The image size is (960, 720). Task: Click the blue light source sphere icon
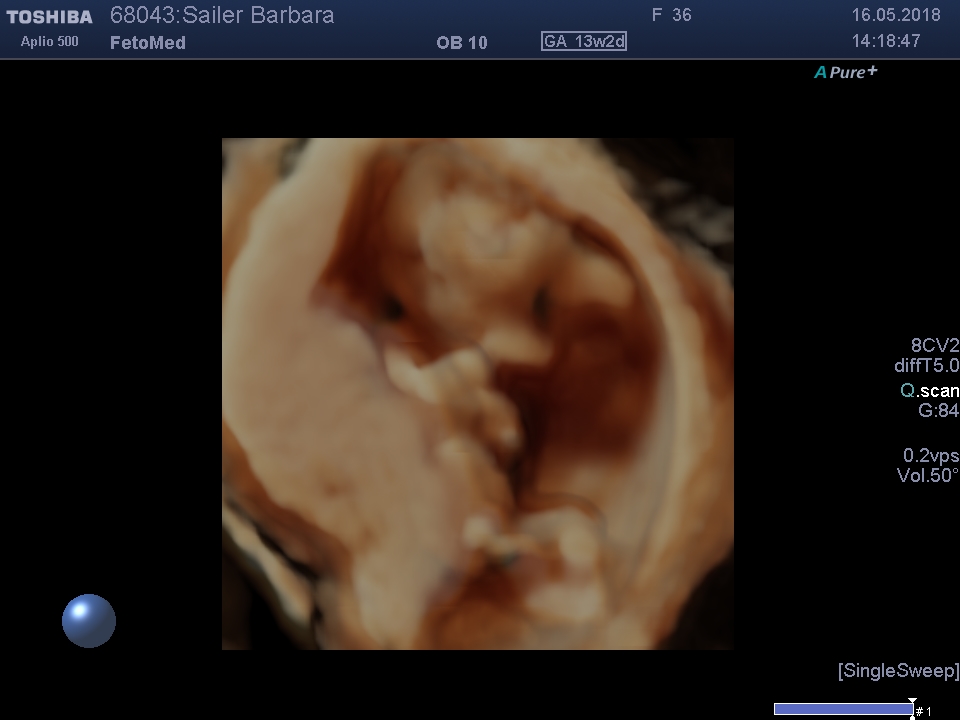tap(89, 621)
